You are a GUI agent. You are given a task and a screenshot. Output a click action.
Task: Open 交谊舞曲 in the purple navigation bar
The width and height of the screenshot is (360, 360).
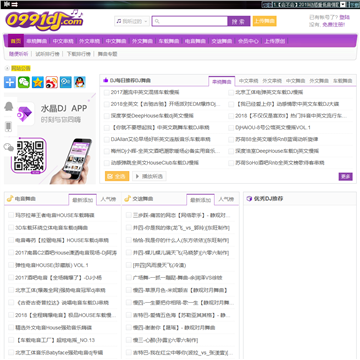tap(222, 41)
